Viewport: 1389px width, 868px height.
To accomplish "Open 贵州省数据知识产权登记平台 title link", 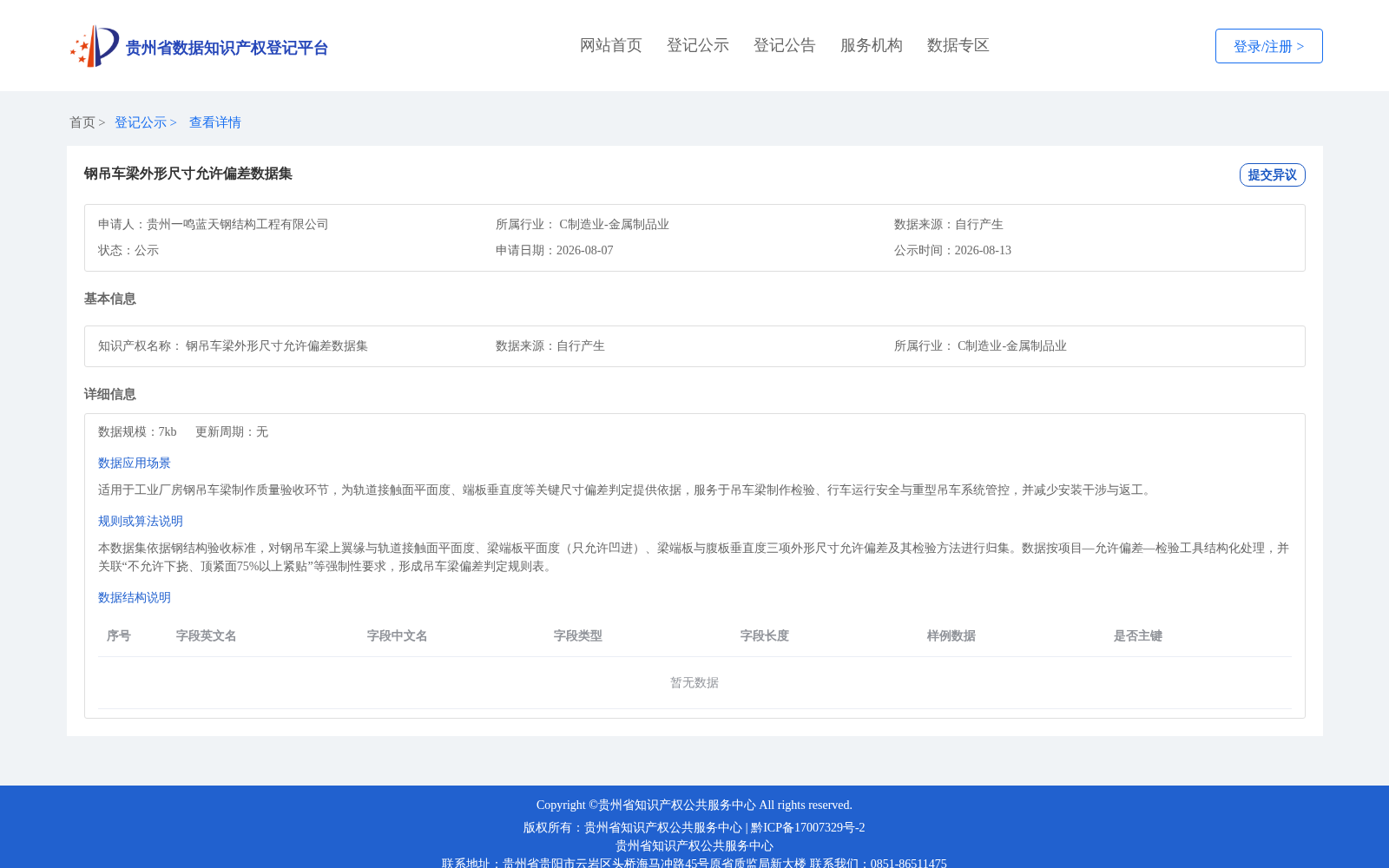I will pos(227,48).
